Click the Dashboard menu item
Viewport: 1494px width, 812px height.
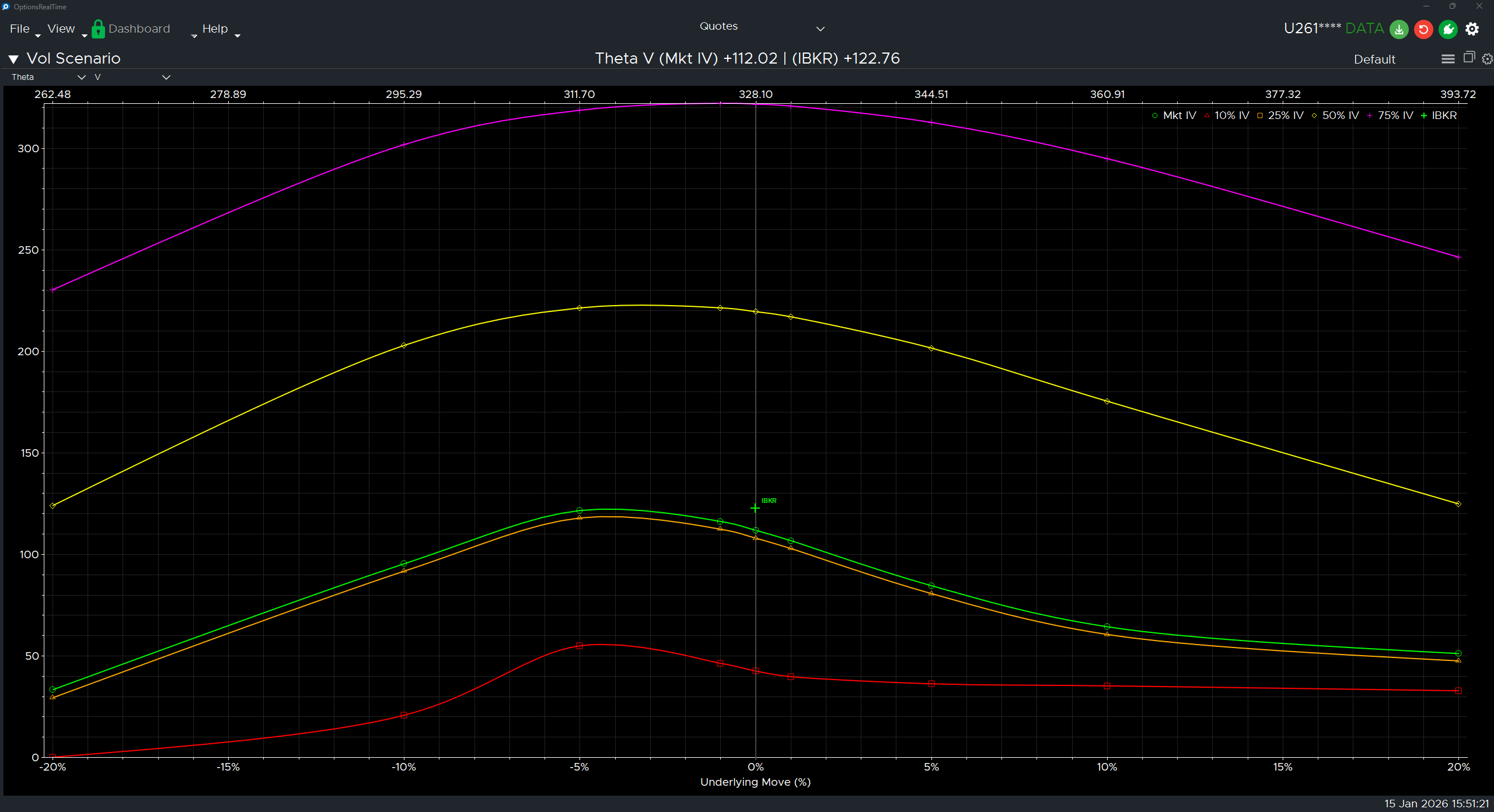coord(139,28)
